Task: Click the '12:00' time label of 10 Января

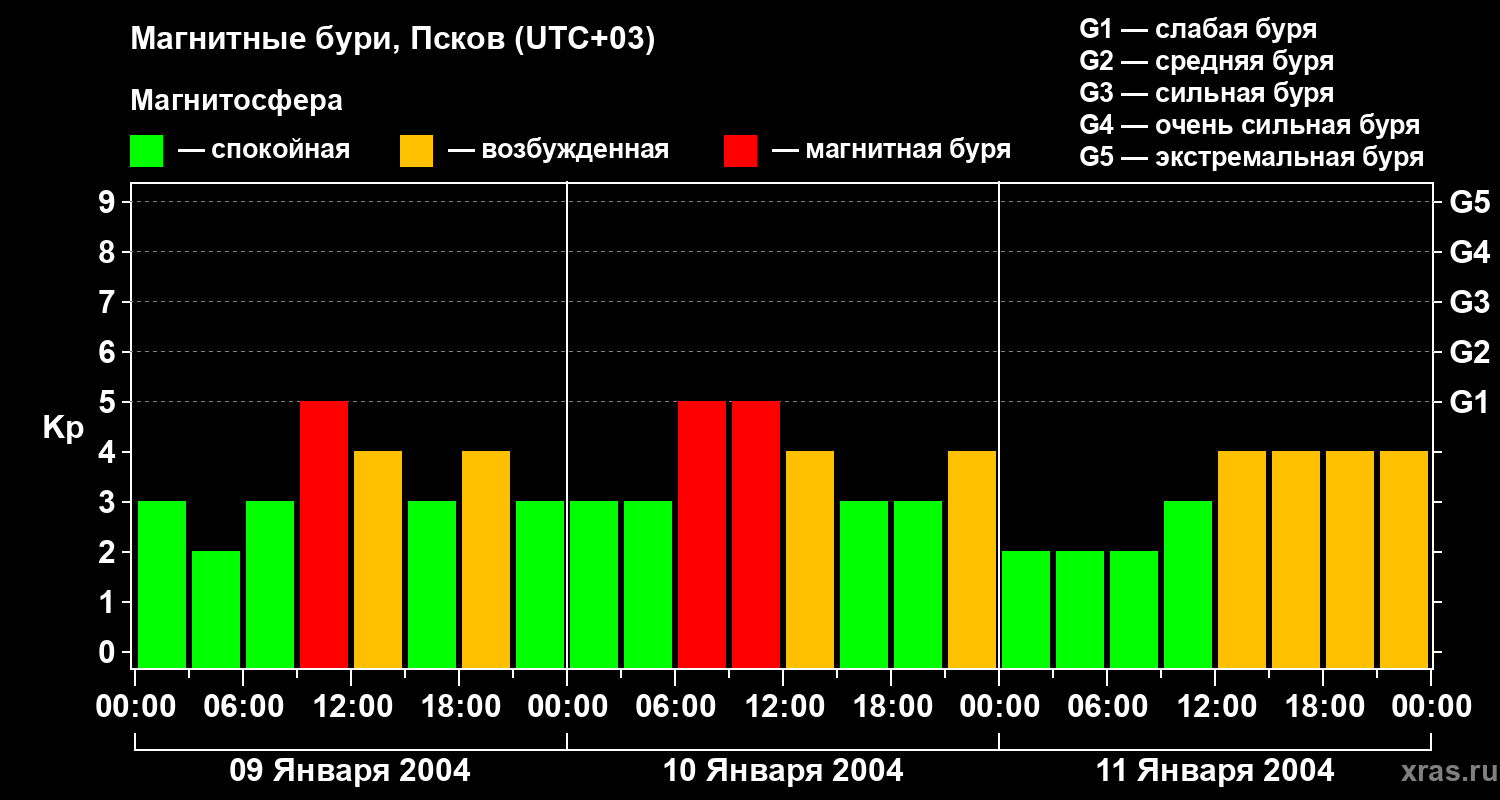Action: pyautogui.click(x=783, y=707)
